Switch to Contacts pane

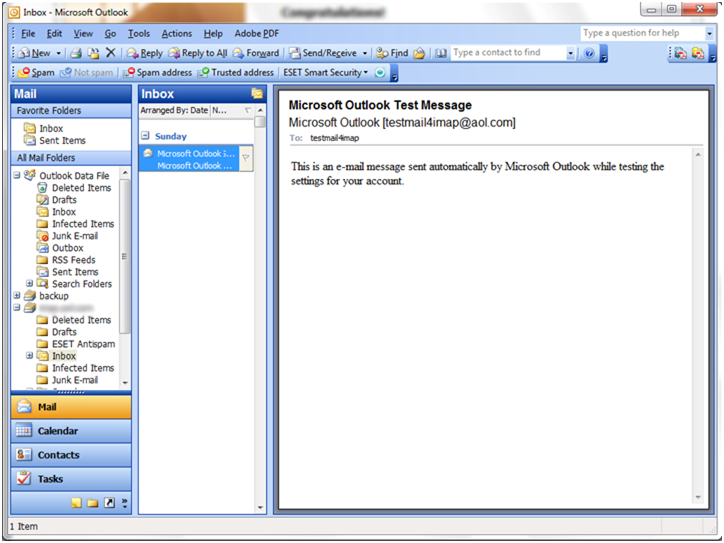71,455
